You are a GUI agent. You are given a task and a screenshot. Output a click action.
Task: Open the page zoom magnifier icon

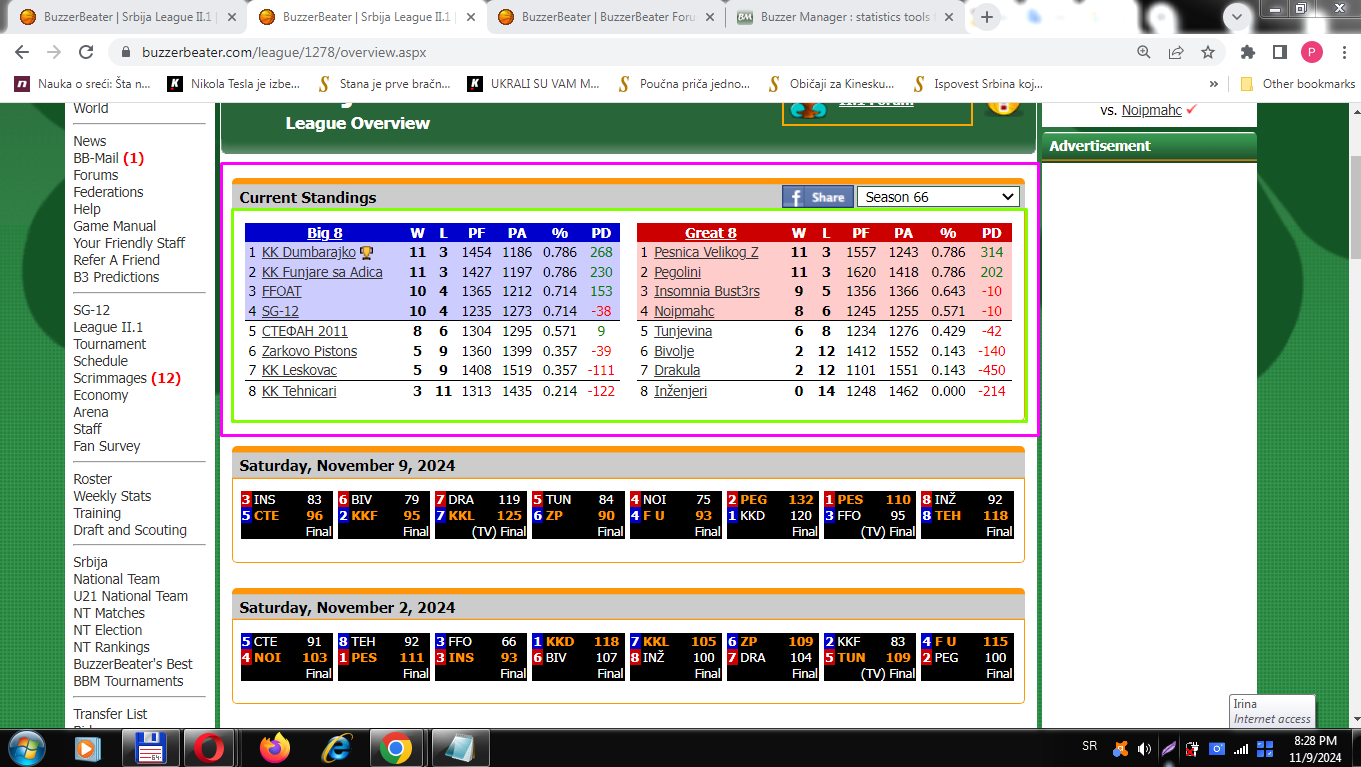coord(1144,52)
